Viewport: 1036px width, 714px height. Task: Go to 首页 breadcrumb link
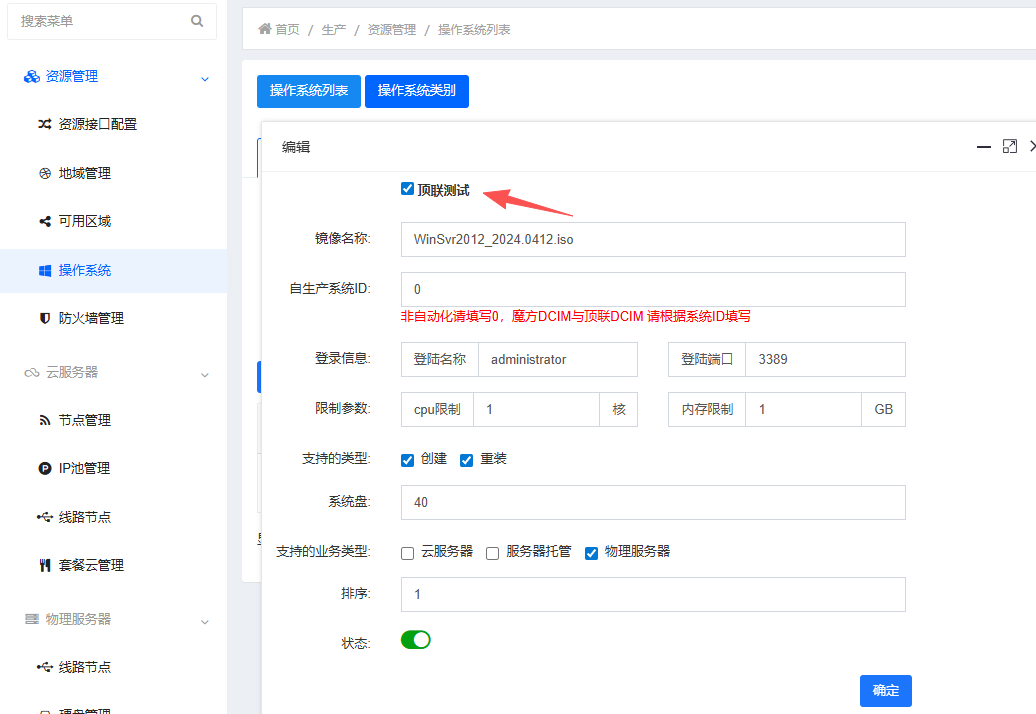point(287,30)
